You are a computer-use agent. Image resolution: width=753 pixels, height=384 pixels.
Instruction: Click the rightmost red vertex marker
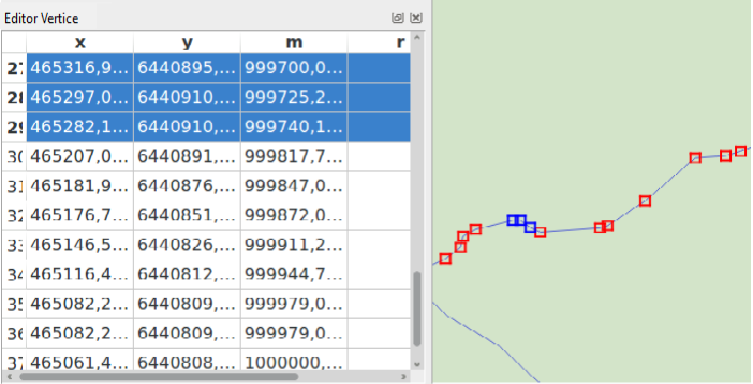click(x=741, y=151)
